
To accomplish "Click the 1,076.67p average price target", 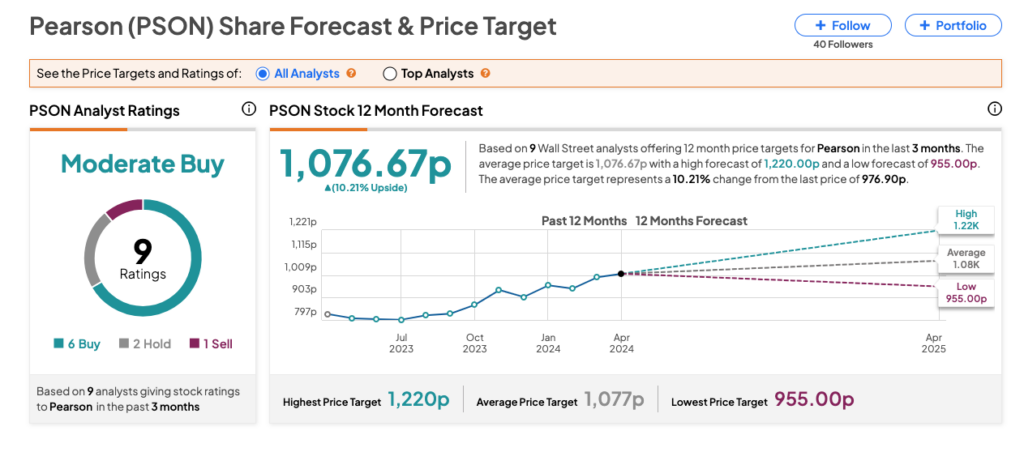I will click(366, 162).
